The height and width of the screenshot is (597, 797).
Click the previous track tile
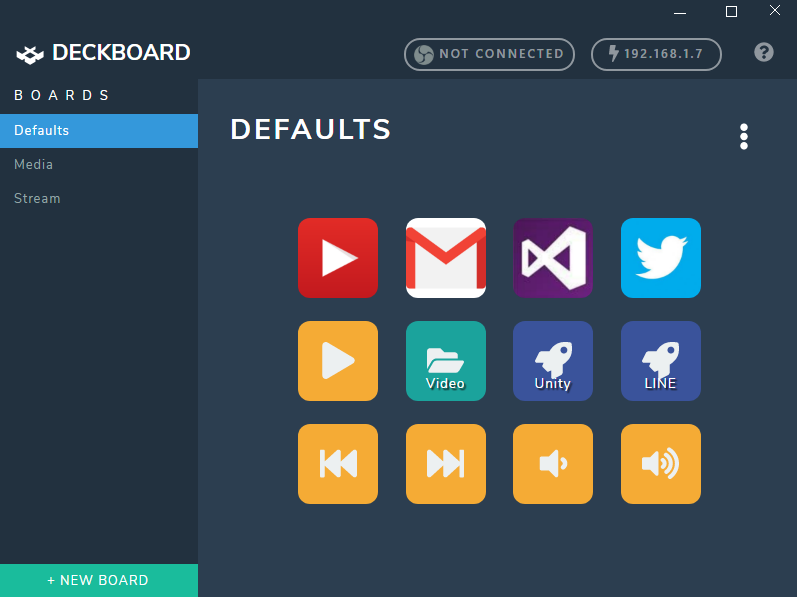pyautogui.click(x=338, y=464)
